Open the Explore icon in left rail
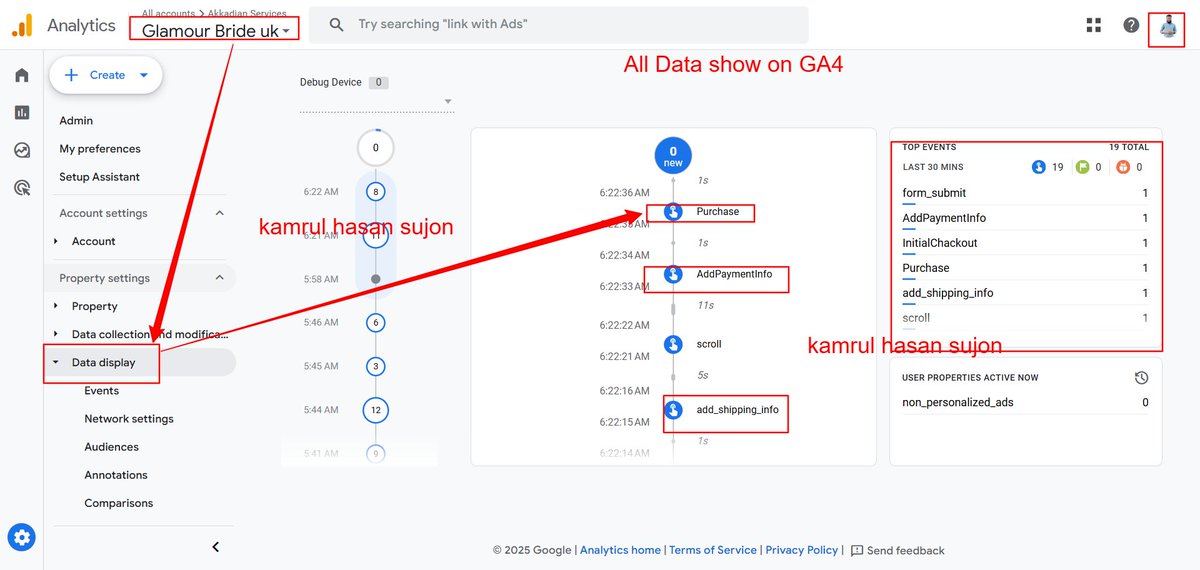 (22, 150)
